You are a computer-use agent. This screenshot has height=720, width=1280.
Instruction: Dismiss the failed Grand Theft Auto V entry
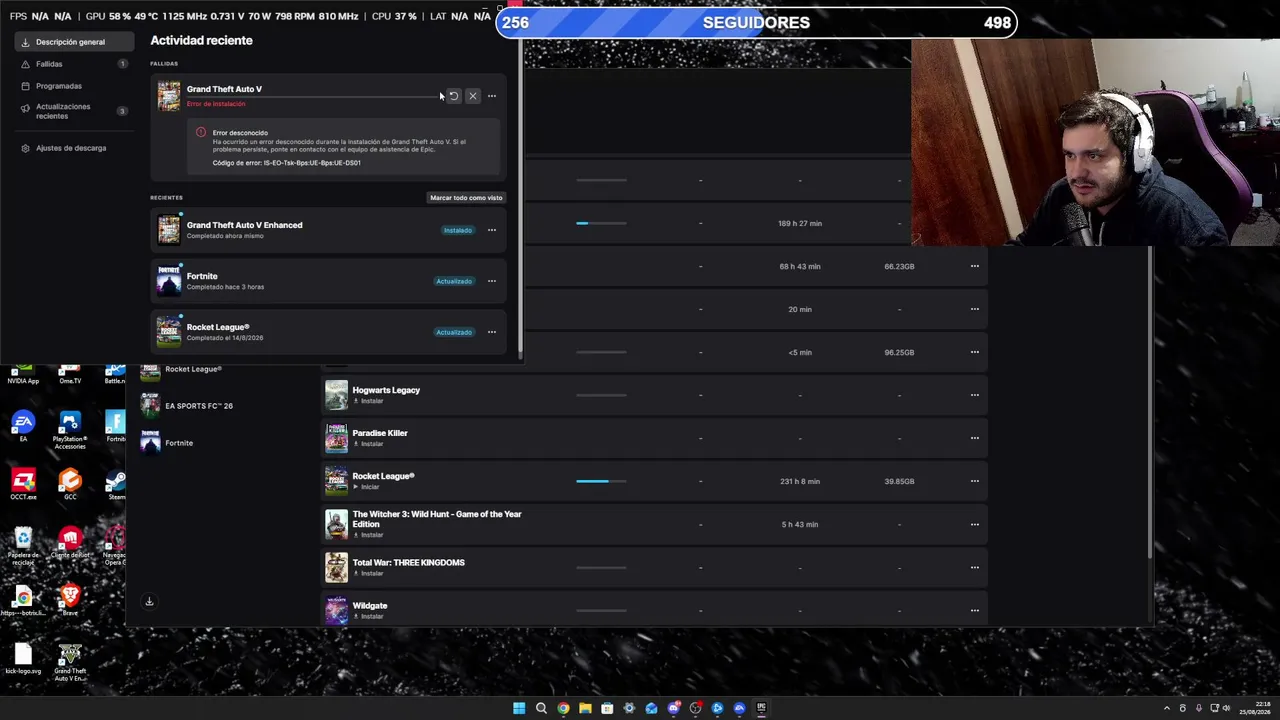coord(473,96)
